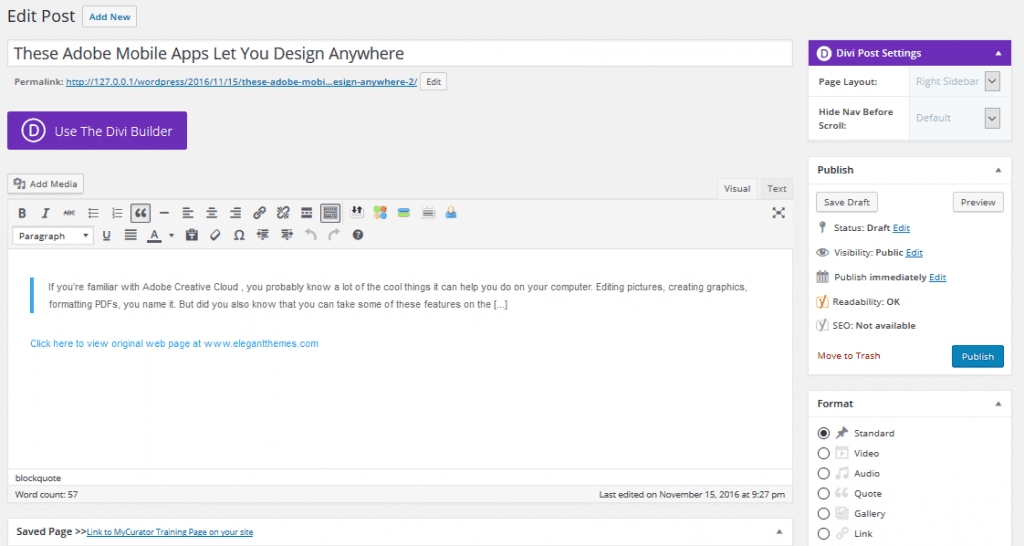Select the Video post format
The image size is (1024, 546).
click(824, 453)
